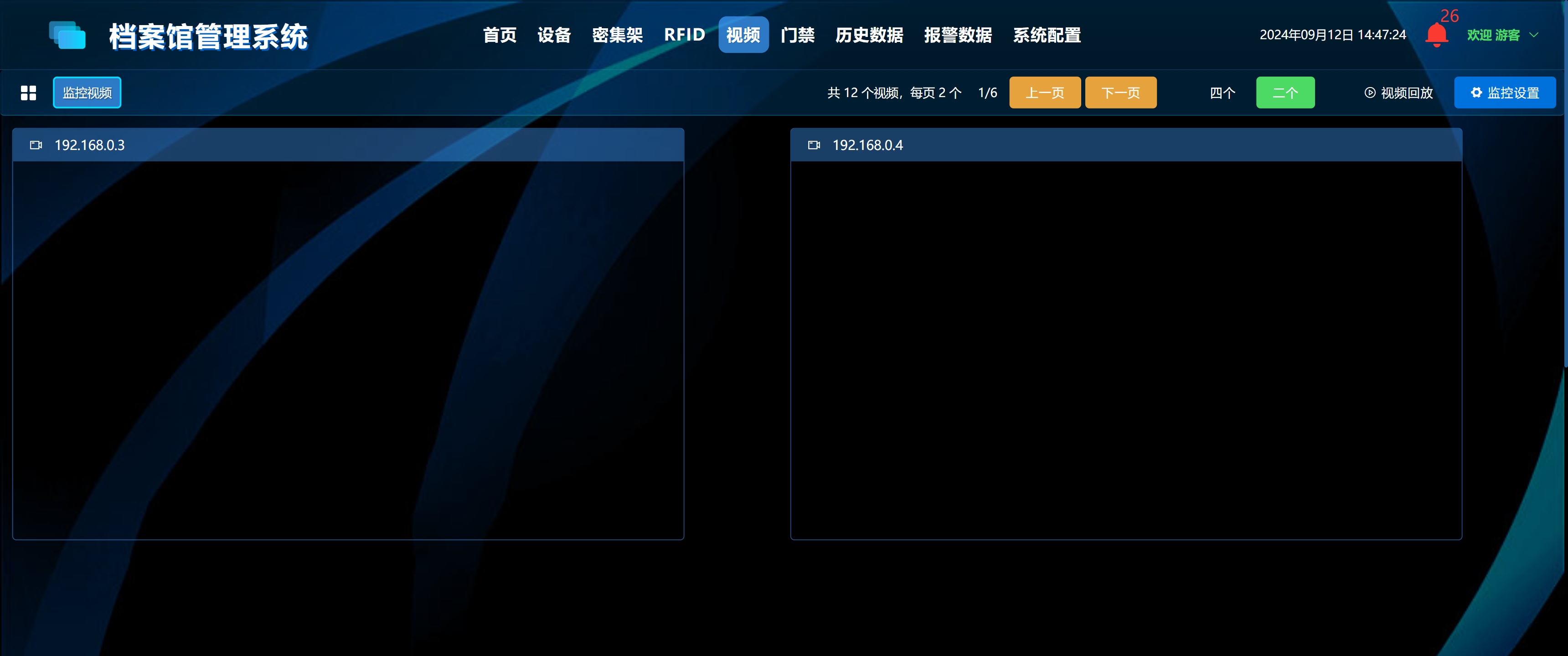This screenshot has width=1568, height=656.
Task: Expand the 欢迎 游客 user dropdown arrow
Action: tap(1534, 35)
